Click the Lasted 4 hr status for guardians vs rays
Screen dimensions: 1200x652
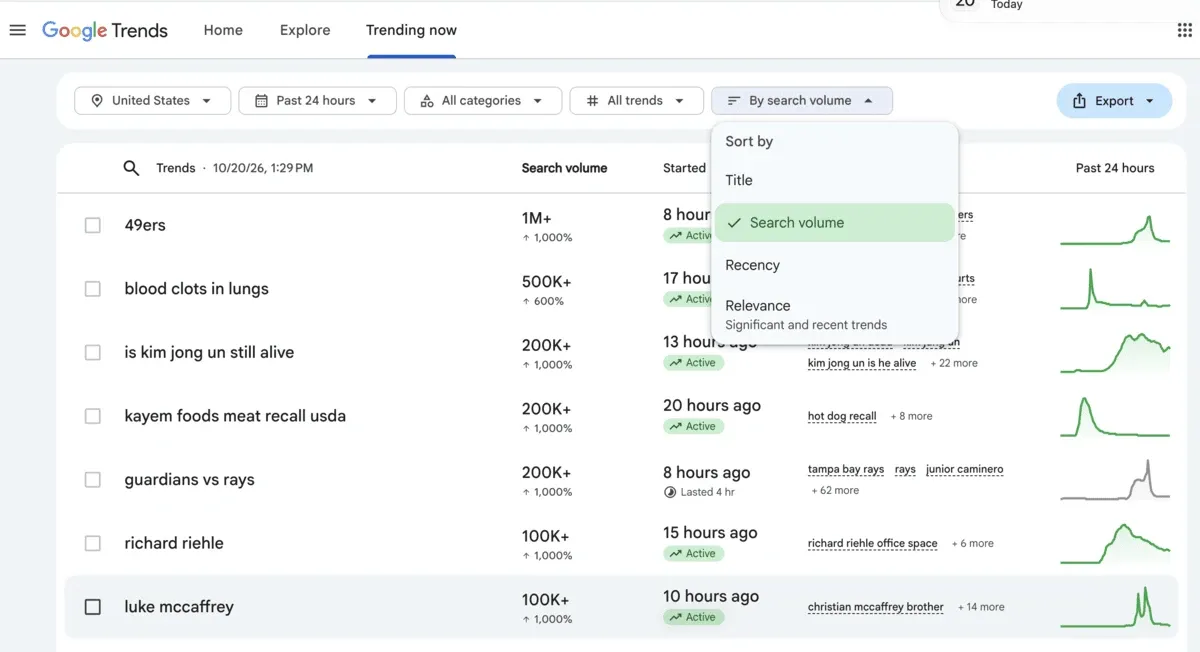click(699, 491)
